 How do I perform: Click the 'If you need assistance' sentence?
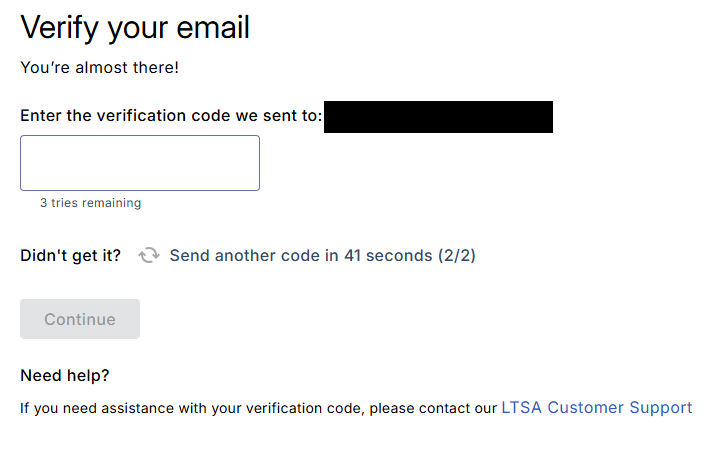[x=150, y=408]
